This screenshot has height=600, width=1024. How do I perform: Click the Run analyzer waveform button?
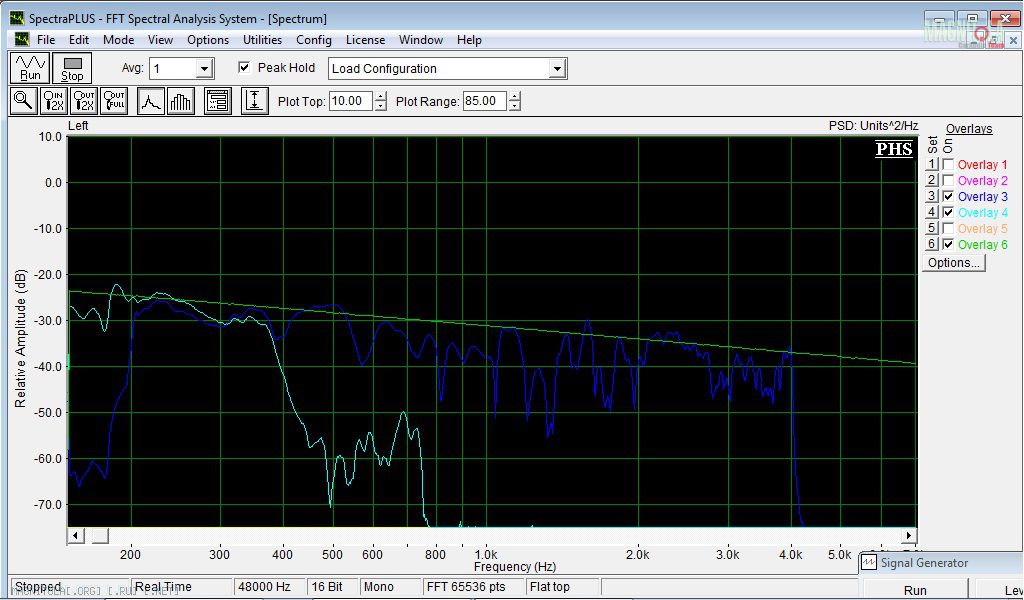click(30, 68)
